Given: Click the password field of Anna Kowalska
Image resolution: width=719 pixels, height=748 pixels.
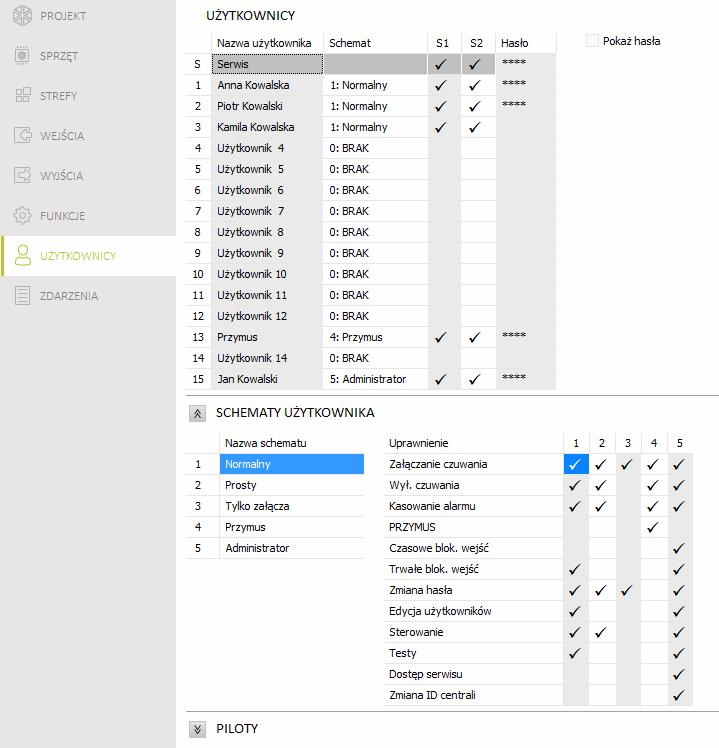Looking at the screenshot, I should [x=525, y=85].
